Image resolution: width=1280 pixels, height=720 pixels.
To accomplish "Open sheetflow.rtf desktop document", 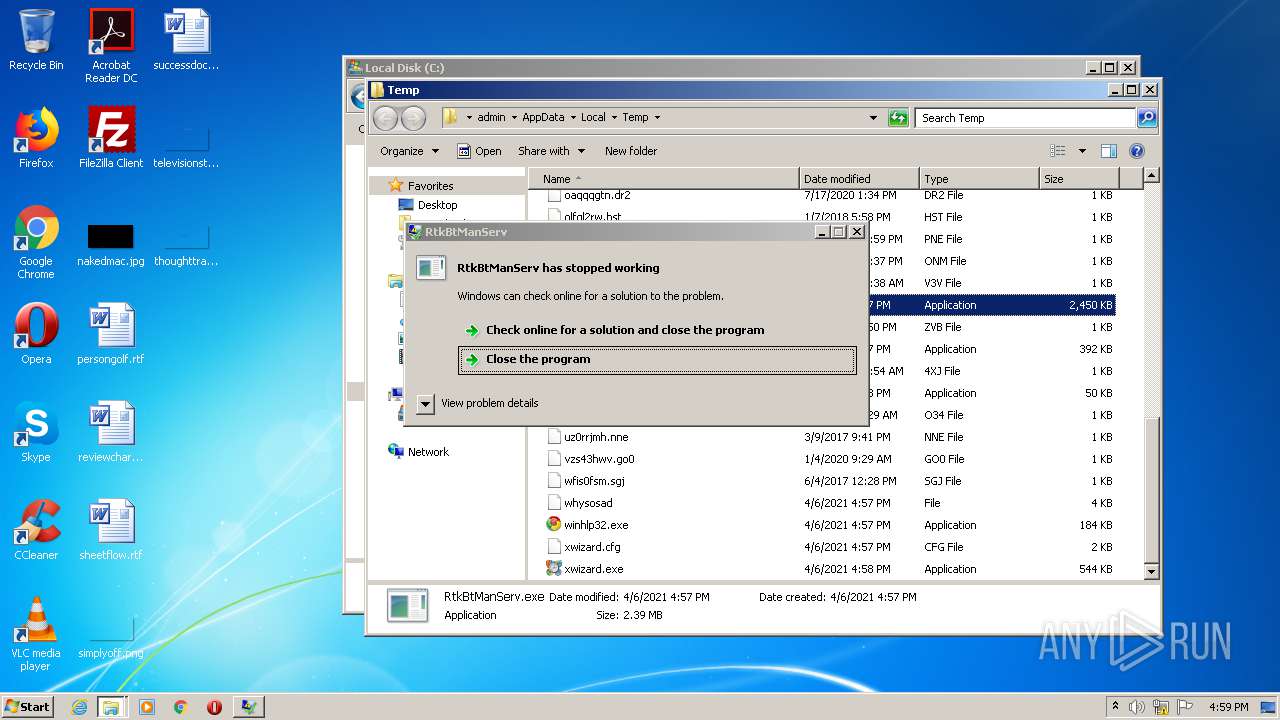I will pyautogui.click(x=111, y=529).
